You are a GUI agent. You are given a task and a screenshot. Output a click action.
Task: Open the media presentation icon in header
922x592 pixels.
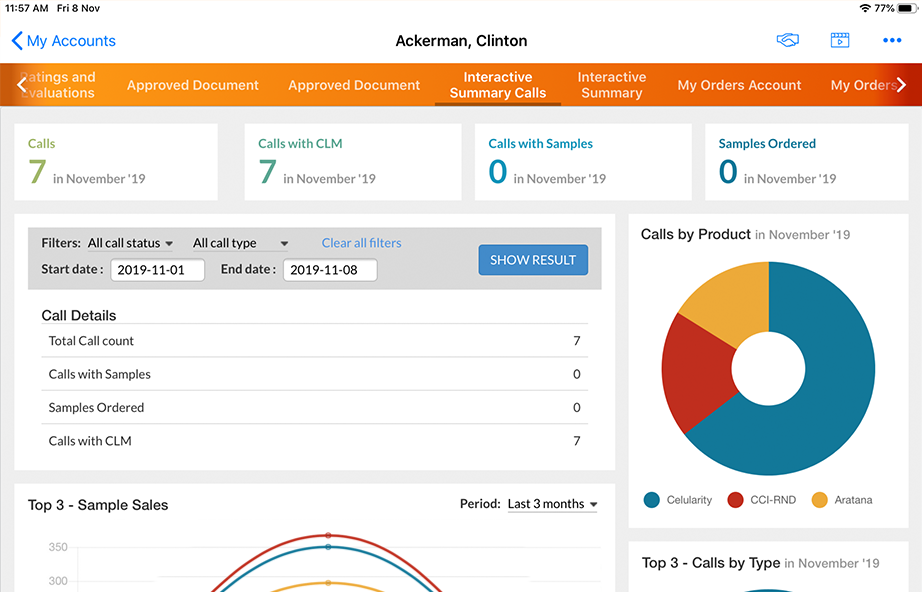click(840, 41)
